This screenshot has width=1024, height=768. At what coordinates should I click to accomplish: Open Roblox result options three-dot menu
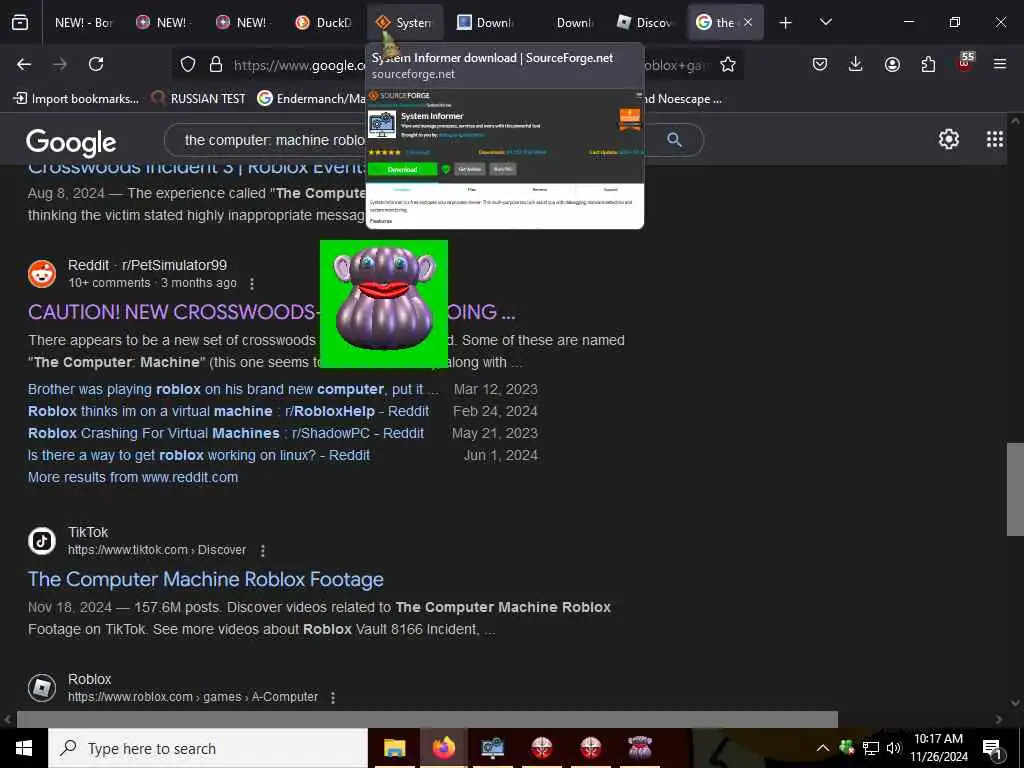click(x=333, y=697)
